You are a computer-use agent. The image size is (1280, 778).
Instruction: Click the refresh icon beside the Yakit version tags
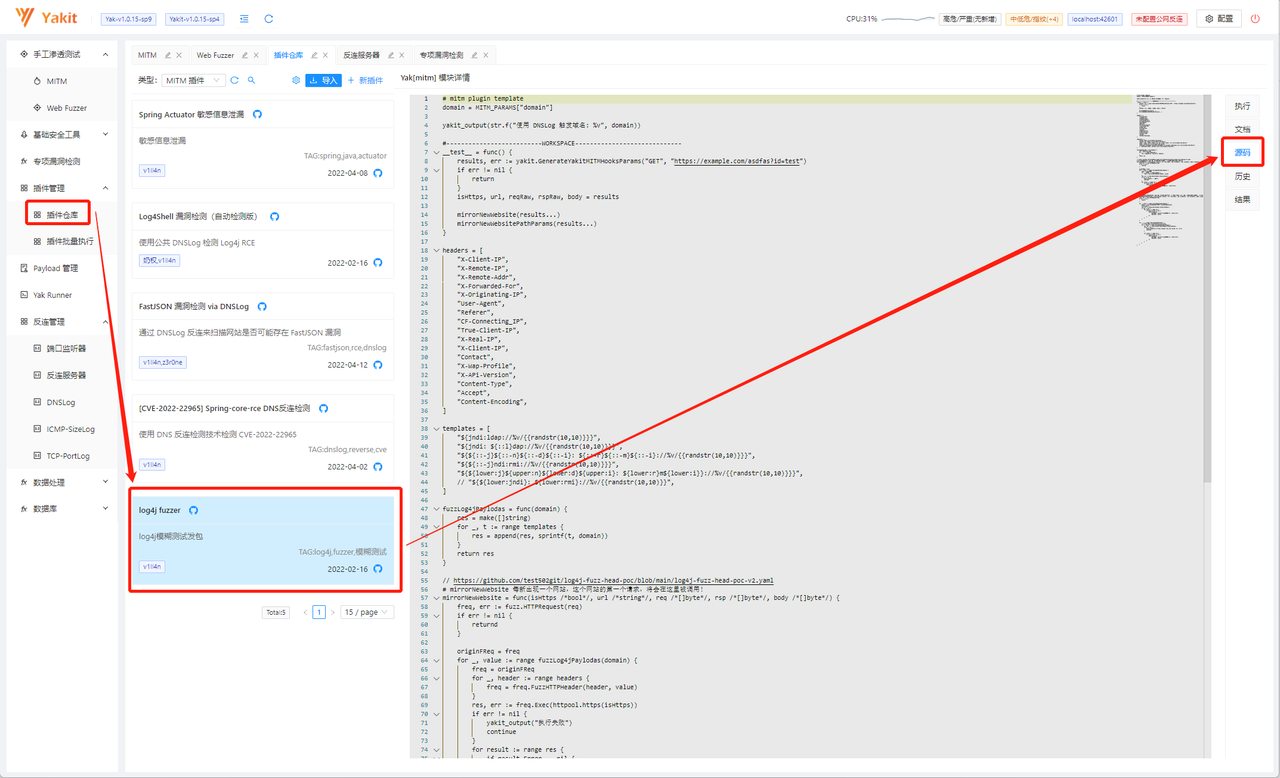click(x=269, y=18)
